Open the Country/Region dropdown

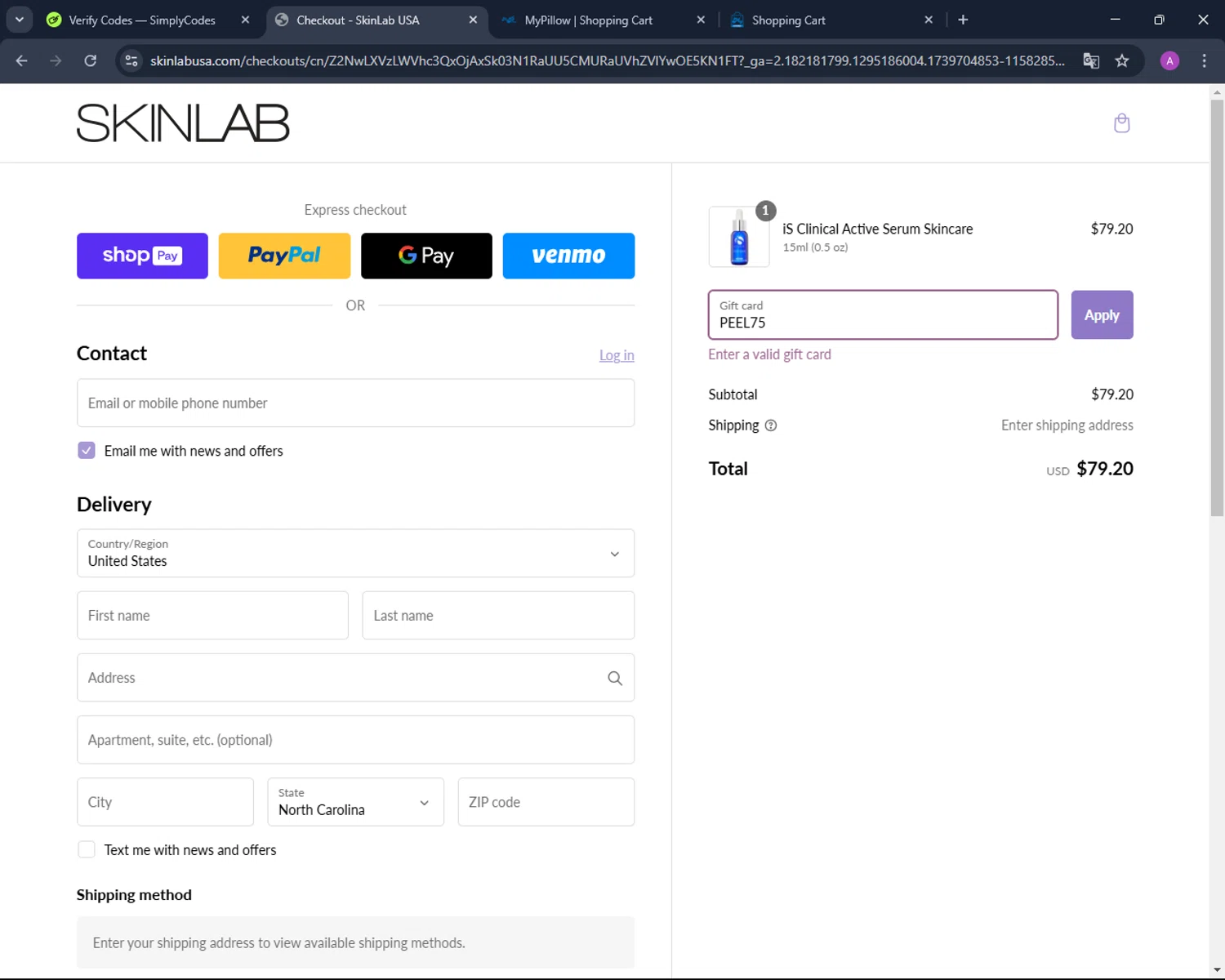tap(355, 553)
